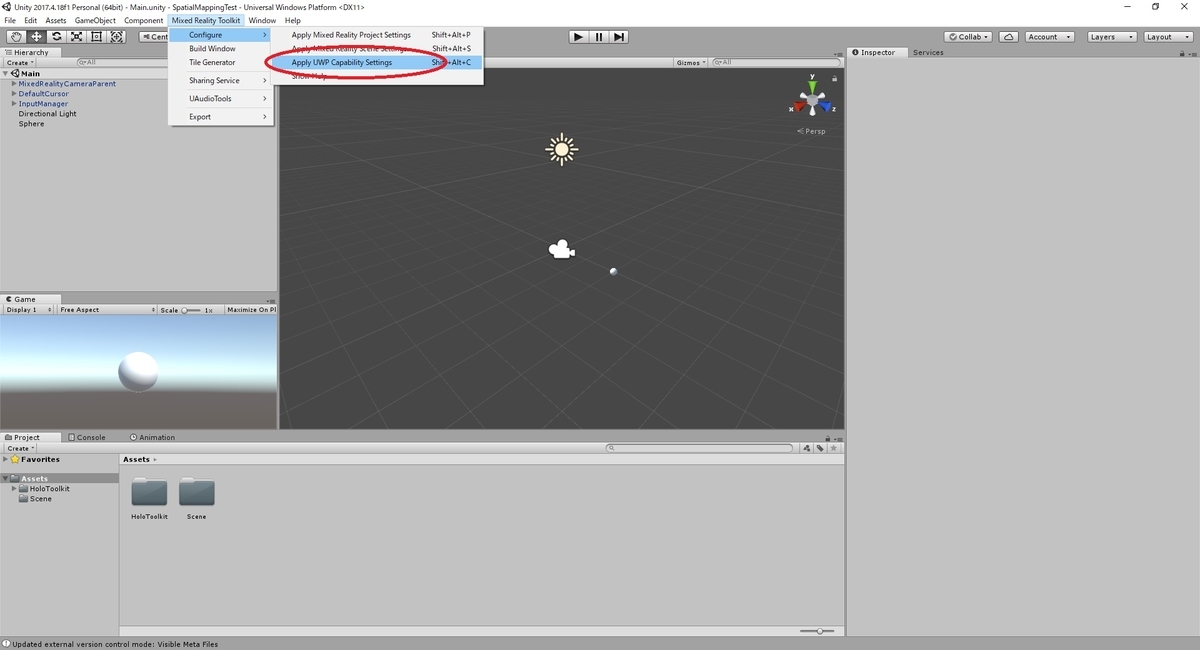1200x650 pixels.
Task: Toggle Persp projection label in scene view
Action: pos(813,131)
